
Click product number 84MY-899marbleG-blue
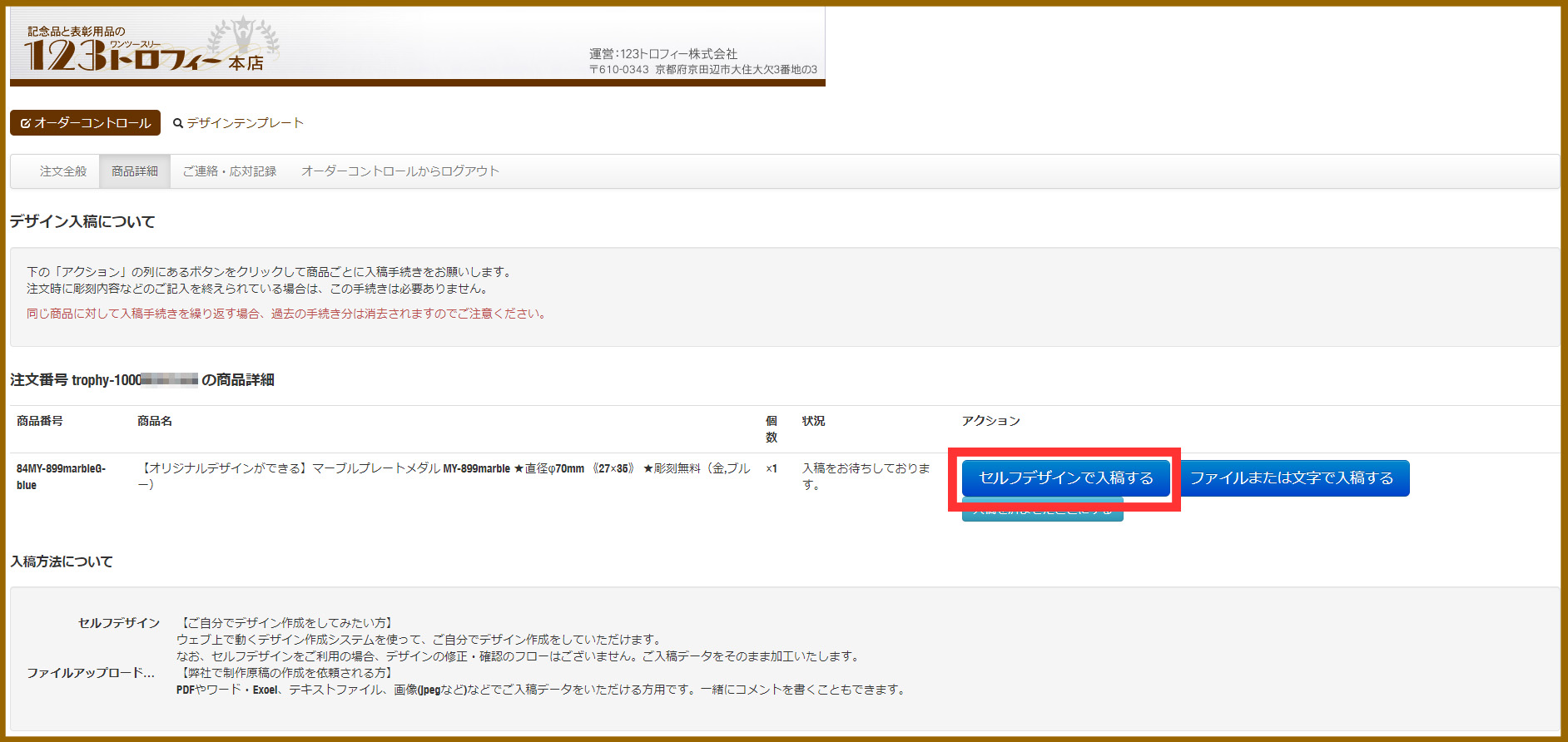(61, 477)
